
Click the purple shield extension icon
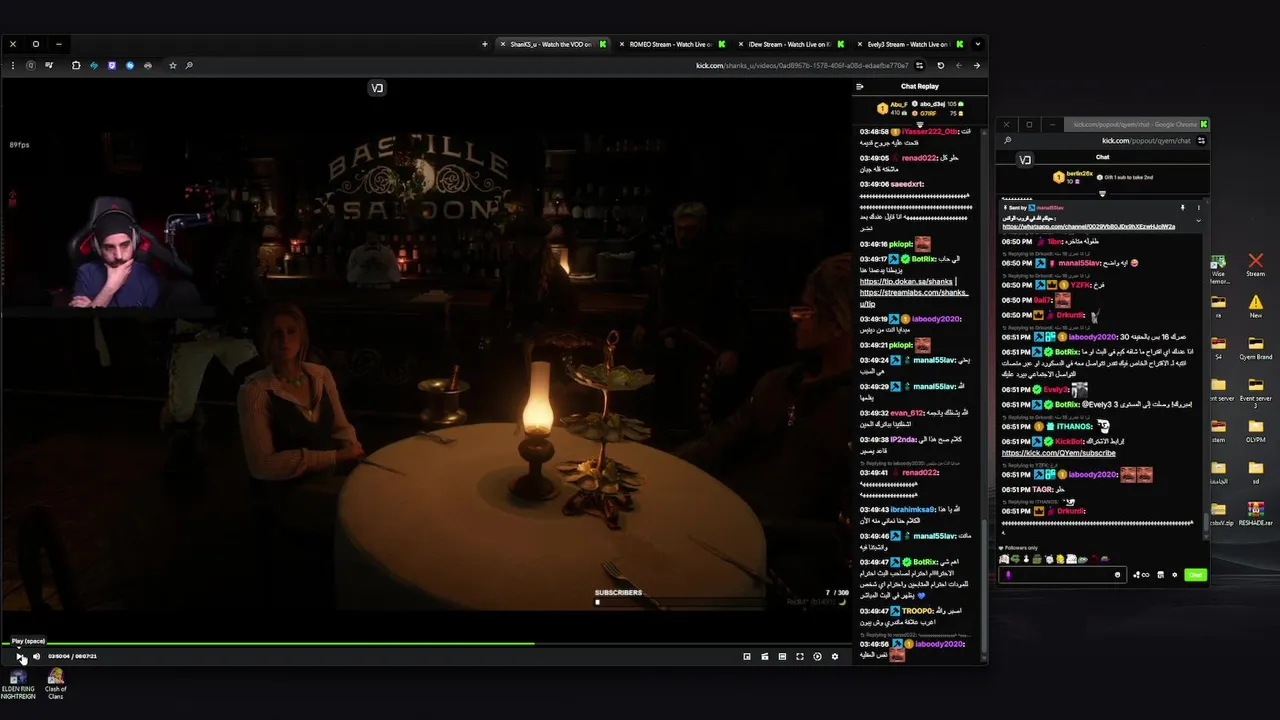(x=112, y=66)
